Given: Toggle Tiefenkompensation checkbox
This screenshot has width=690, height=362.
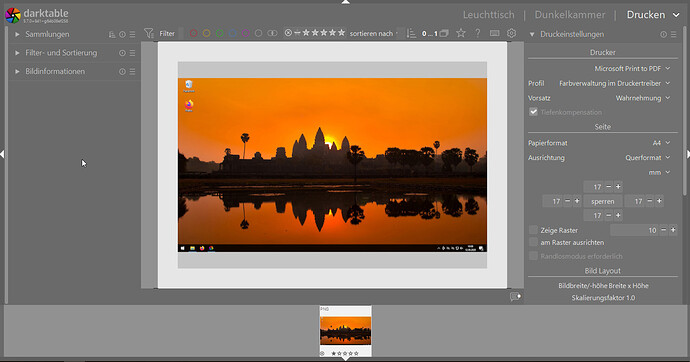Looking at the screenshot, I should 533,112.
